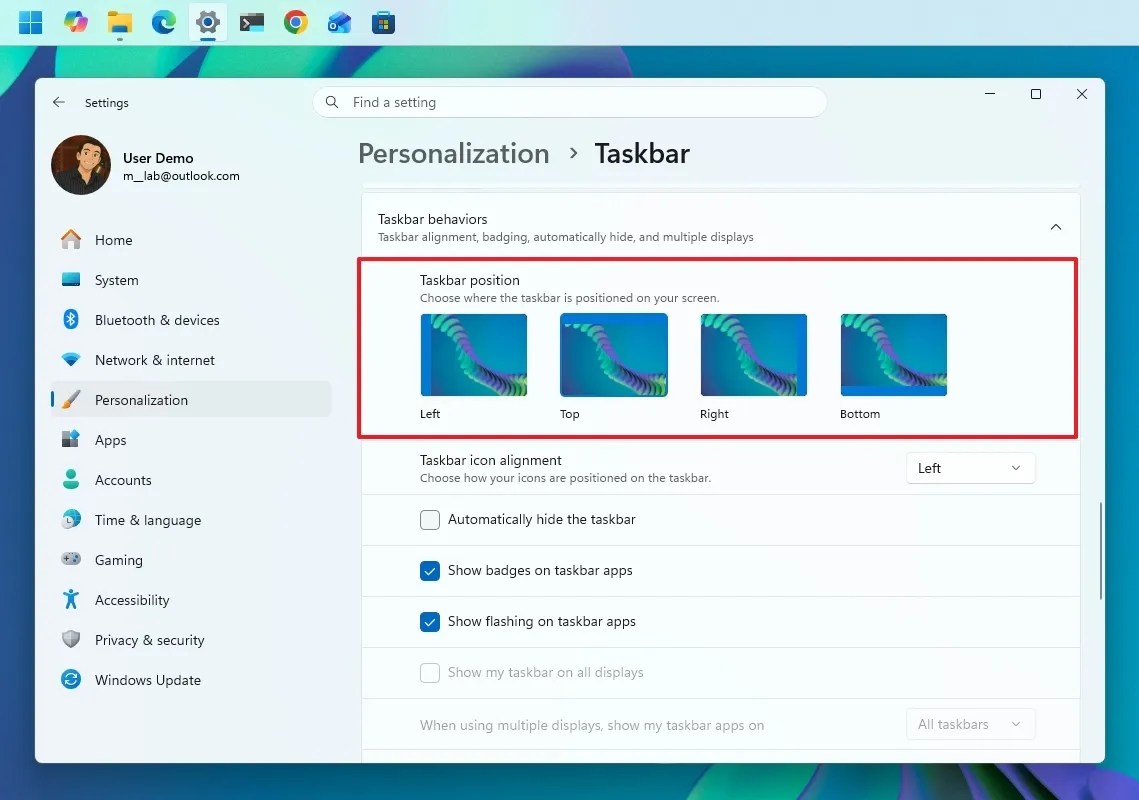Open the Home settings page

191,240
